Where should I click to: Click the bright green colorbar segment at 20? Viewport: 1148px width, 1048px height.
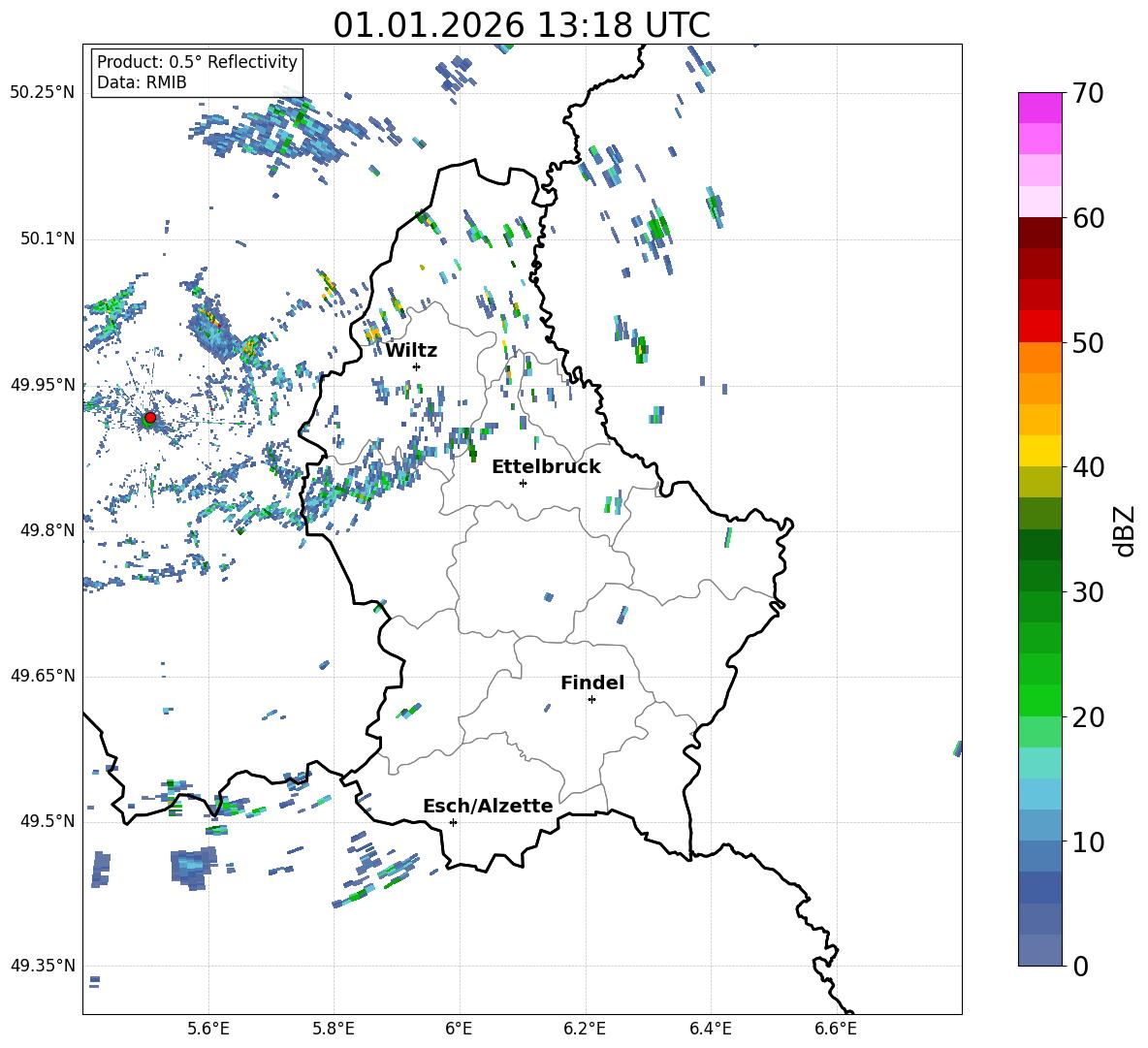[x=1039, y=700]
